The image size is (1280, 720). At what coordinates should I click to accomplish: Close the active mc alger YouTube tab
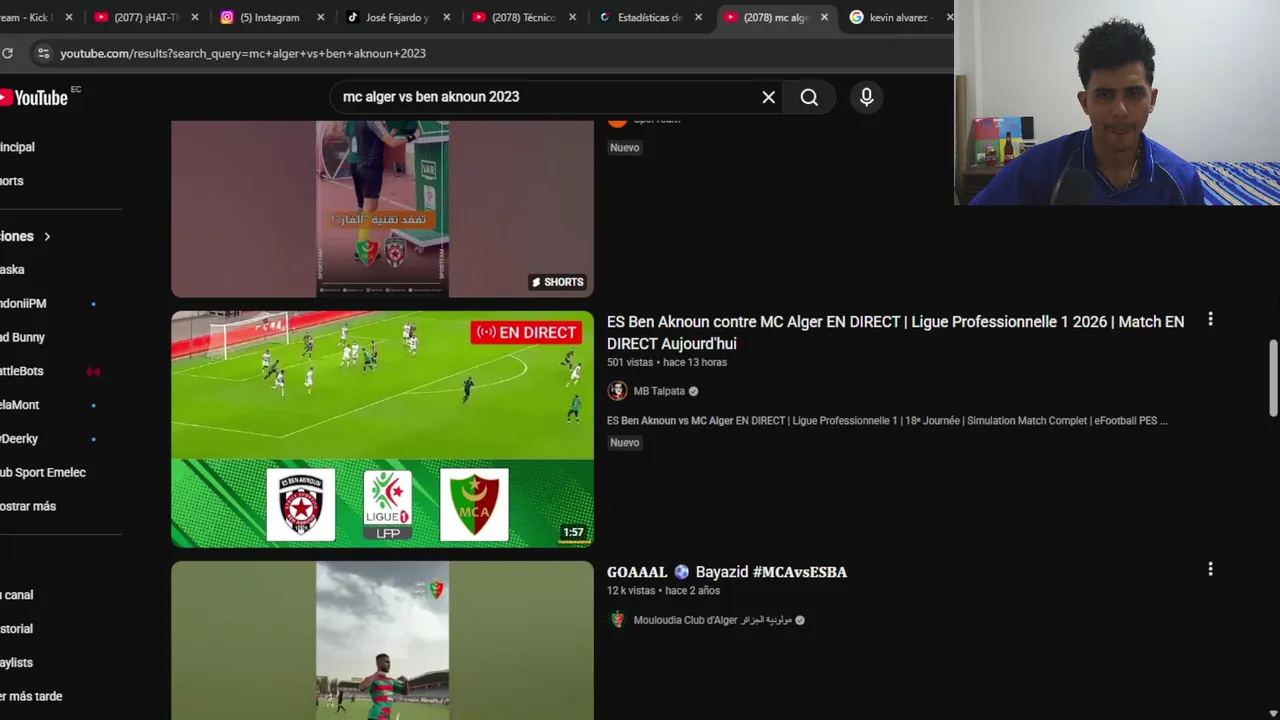(825, 17)
